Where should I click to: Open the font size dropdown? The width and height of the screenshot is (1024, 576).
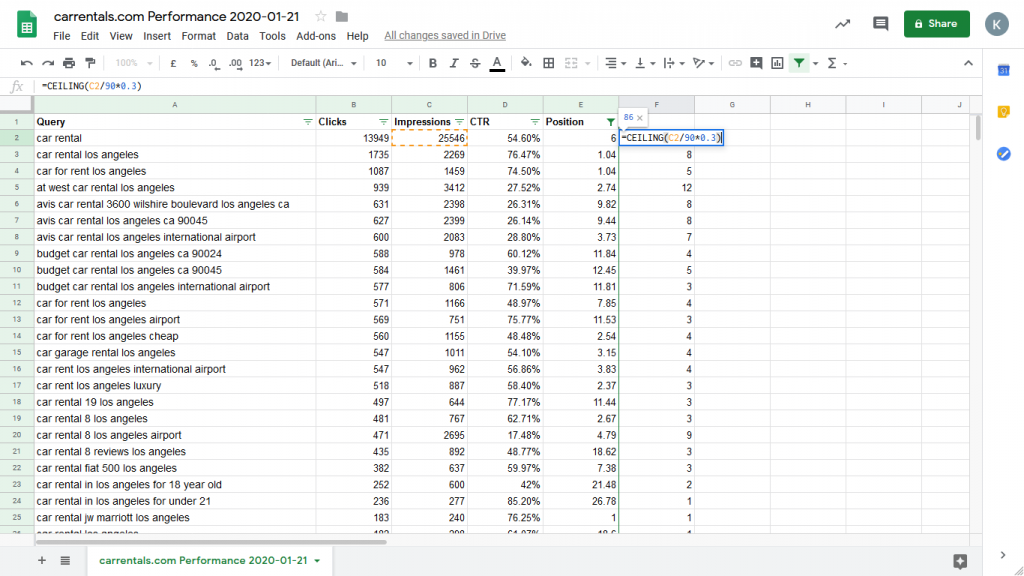coord(394,63)
